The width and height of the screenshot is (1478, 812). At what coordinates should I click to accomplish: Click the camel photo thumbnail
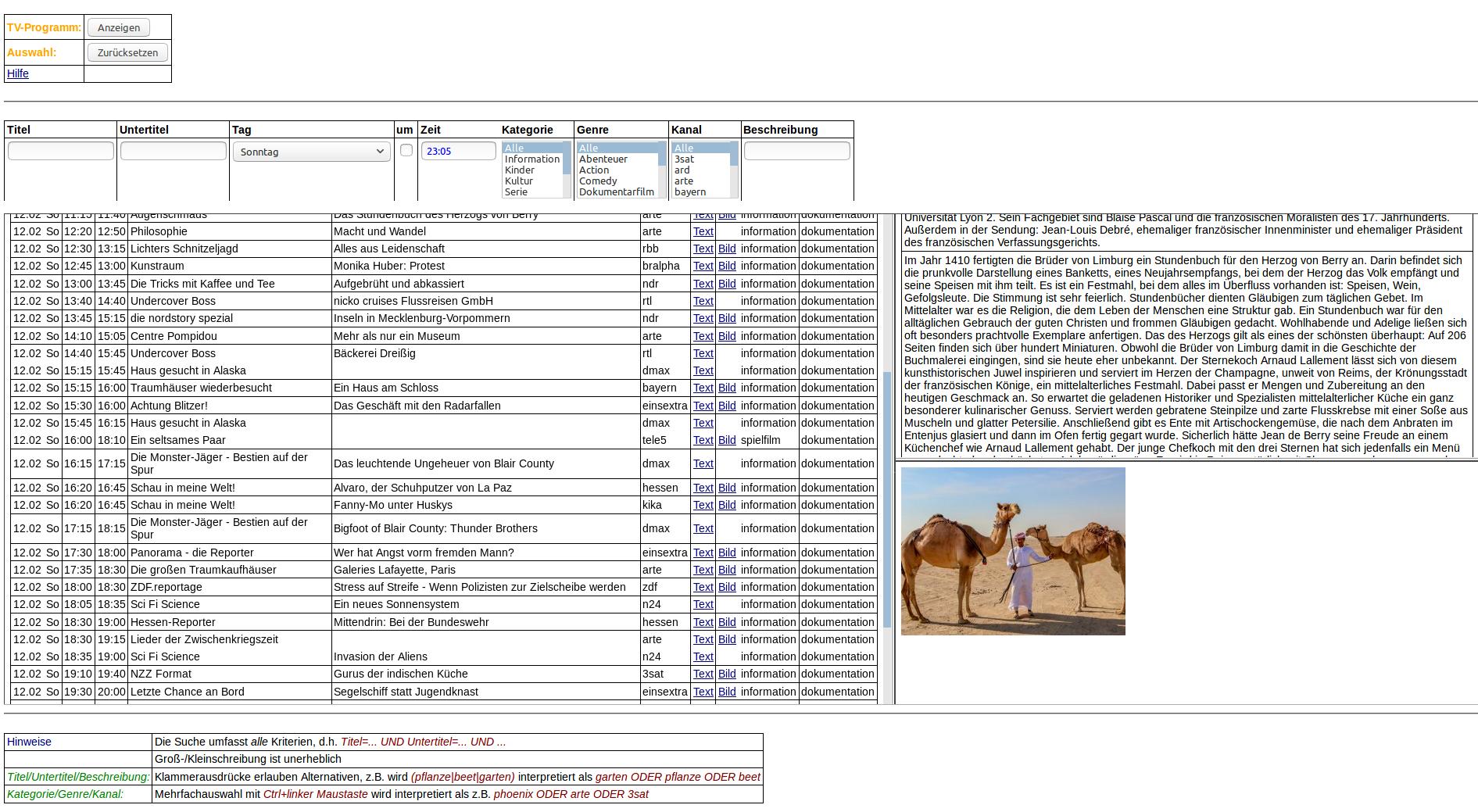click(x=1013, y=551)
